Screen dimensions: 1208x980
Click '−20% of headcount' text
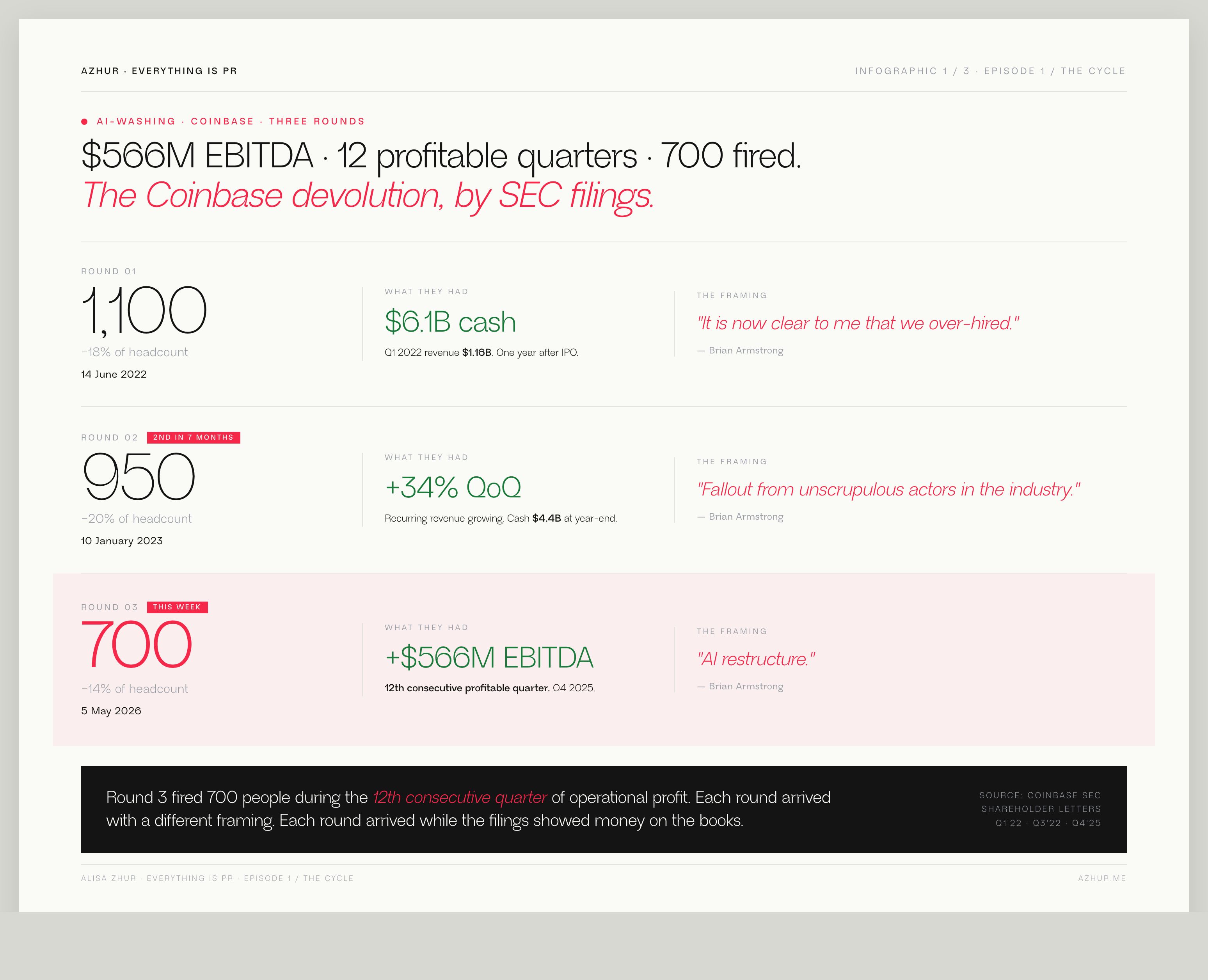[x=136, y=519]
